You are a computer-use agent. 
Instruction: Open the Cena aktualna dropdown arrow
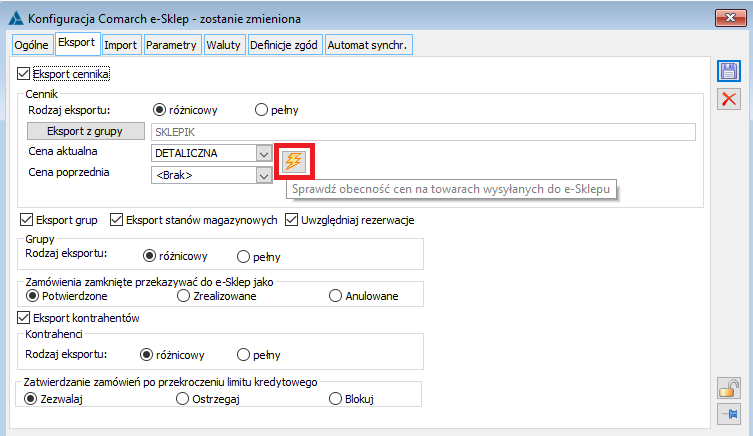[264, 154]
